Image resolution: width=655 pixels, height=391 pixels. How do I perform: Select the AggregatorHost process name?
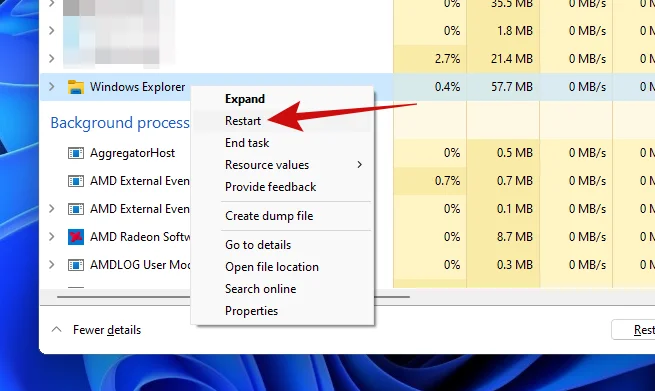[x=132, y=153]
